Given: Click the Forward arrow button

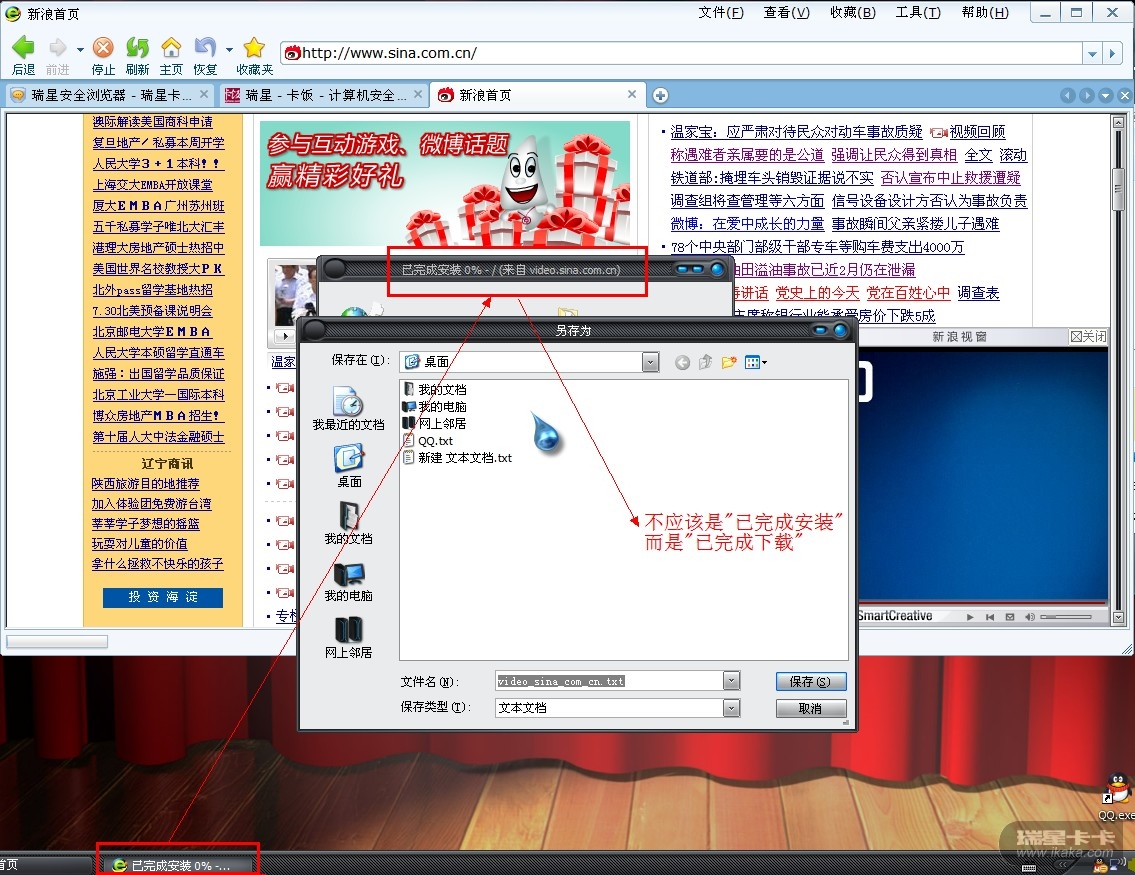Looking at the screenshot, I should point(57,48).
